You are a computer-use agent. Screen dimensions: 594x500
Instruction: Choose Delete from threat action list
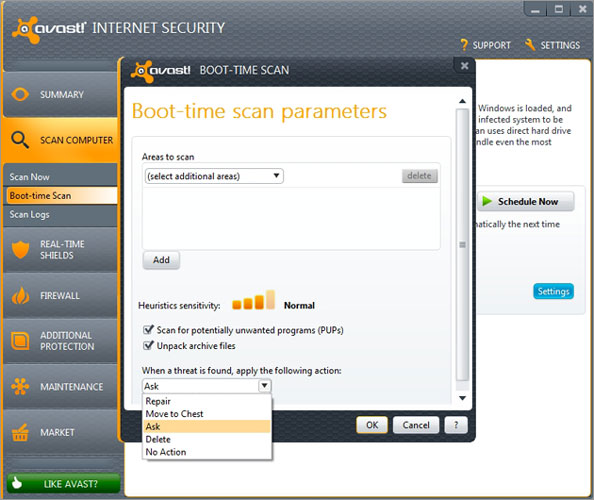(206, 439)
